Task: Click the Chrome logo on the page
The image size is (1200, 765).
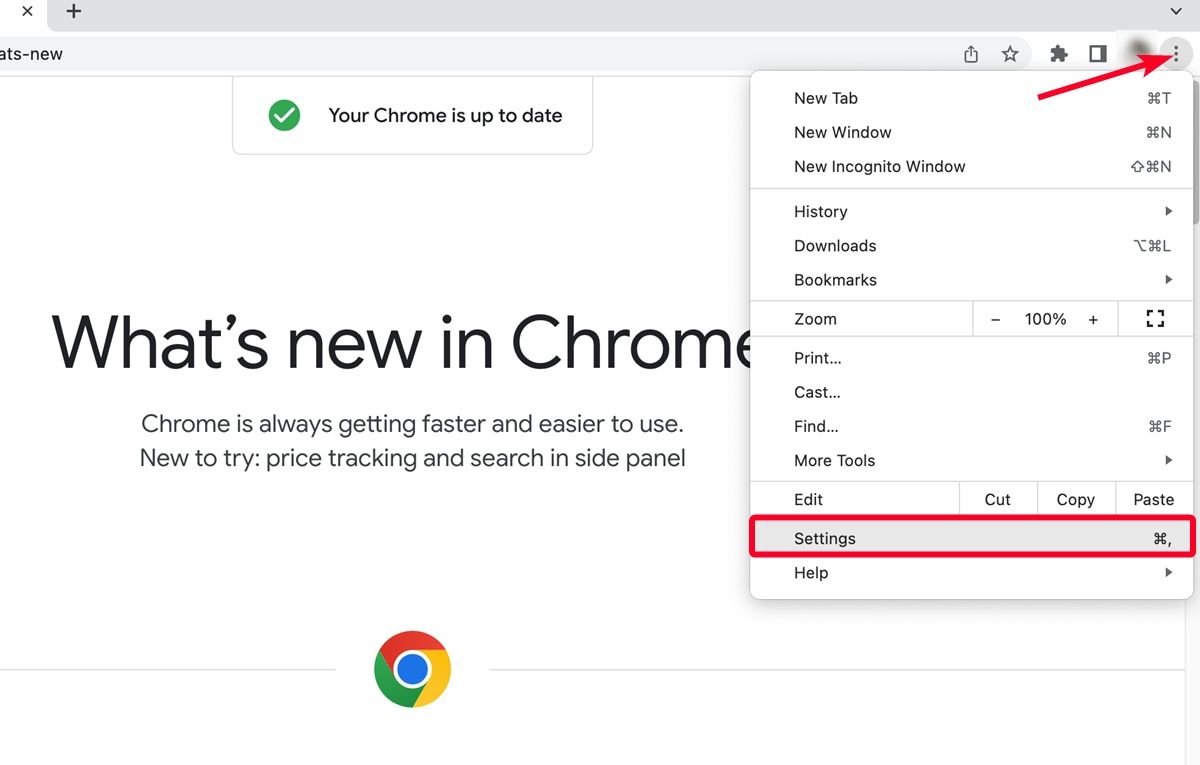Action: pos(411,669)
